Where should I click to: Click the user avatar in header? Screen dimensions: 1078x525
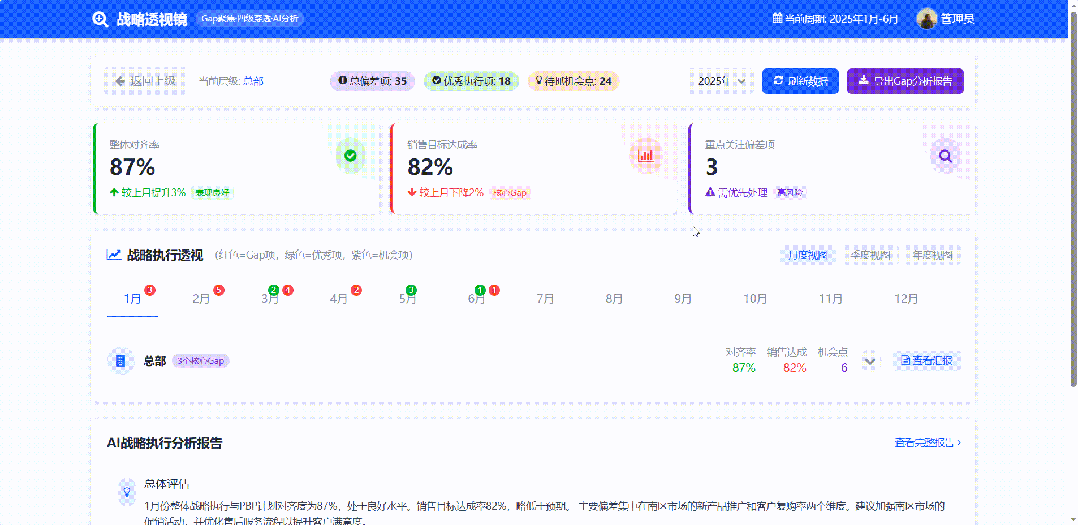[927, 19]
